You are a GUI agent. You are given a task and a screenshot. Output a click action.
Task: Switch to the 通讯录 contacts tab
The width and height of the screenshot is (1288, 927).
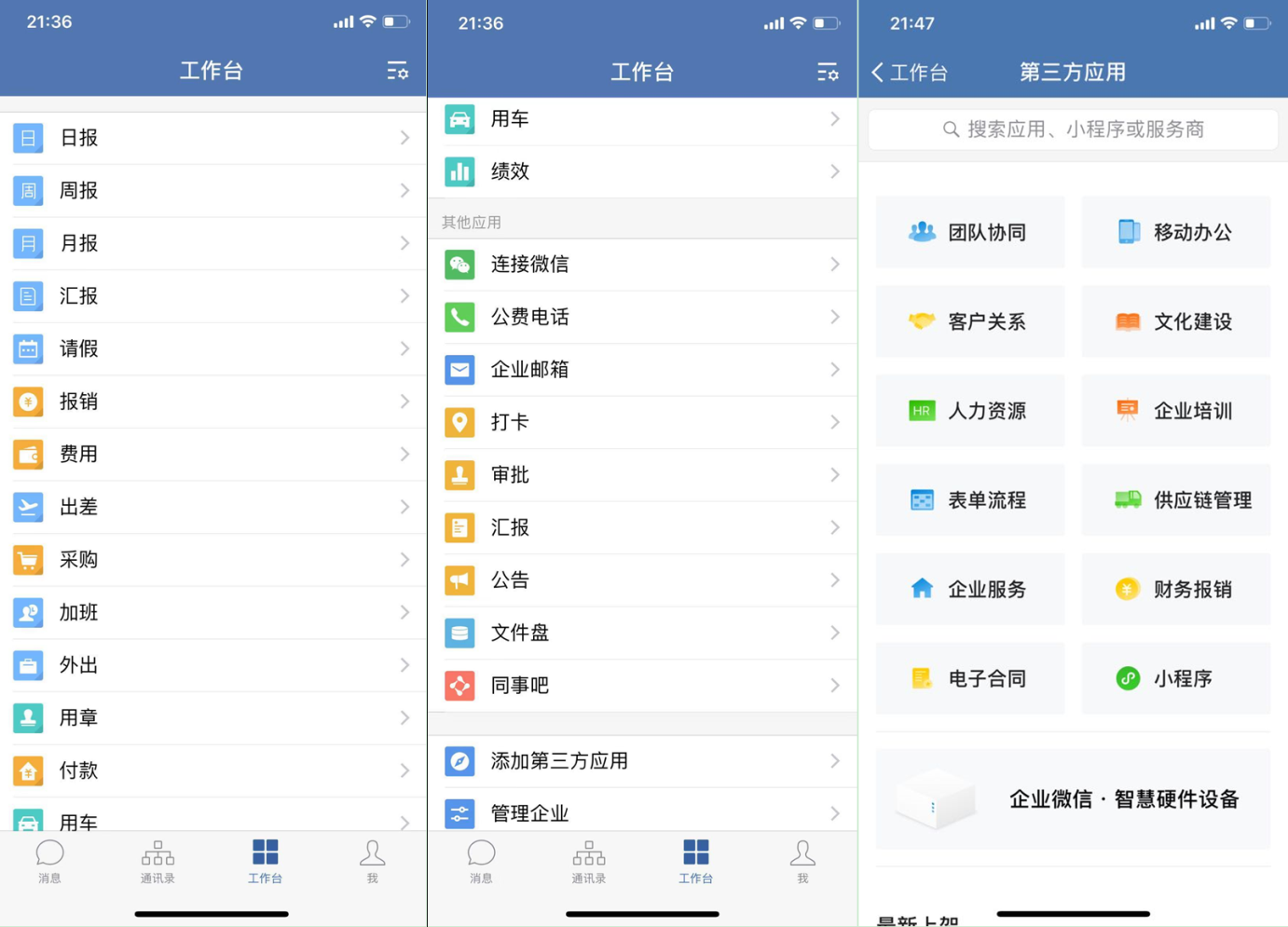tap(157, 862)
